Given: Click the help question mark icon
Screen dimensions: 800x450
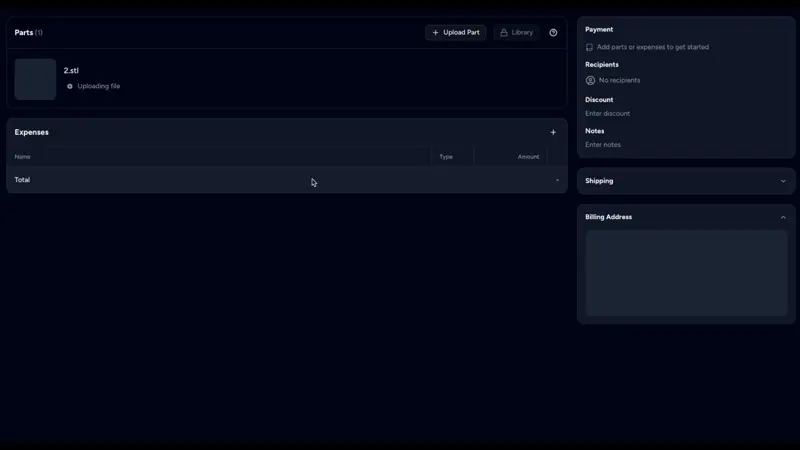Looking at the screenshot, I should (x=553, y=32).
